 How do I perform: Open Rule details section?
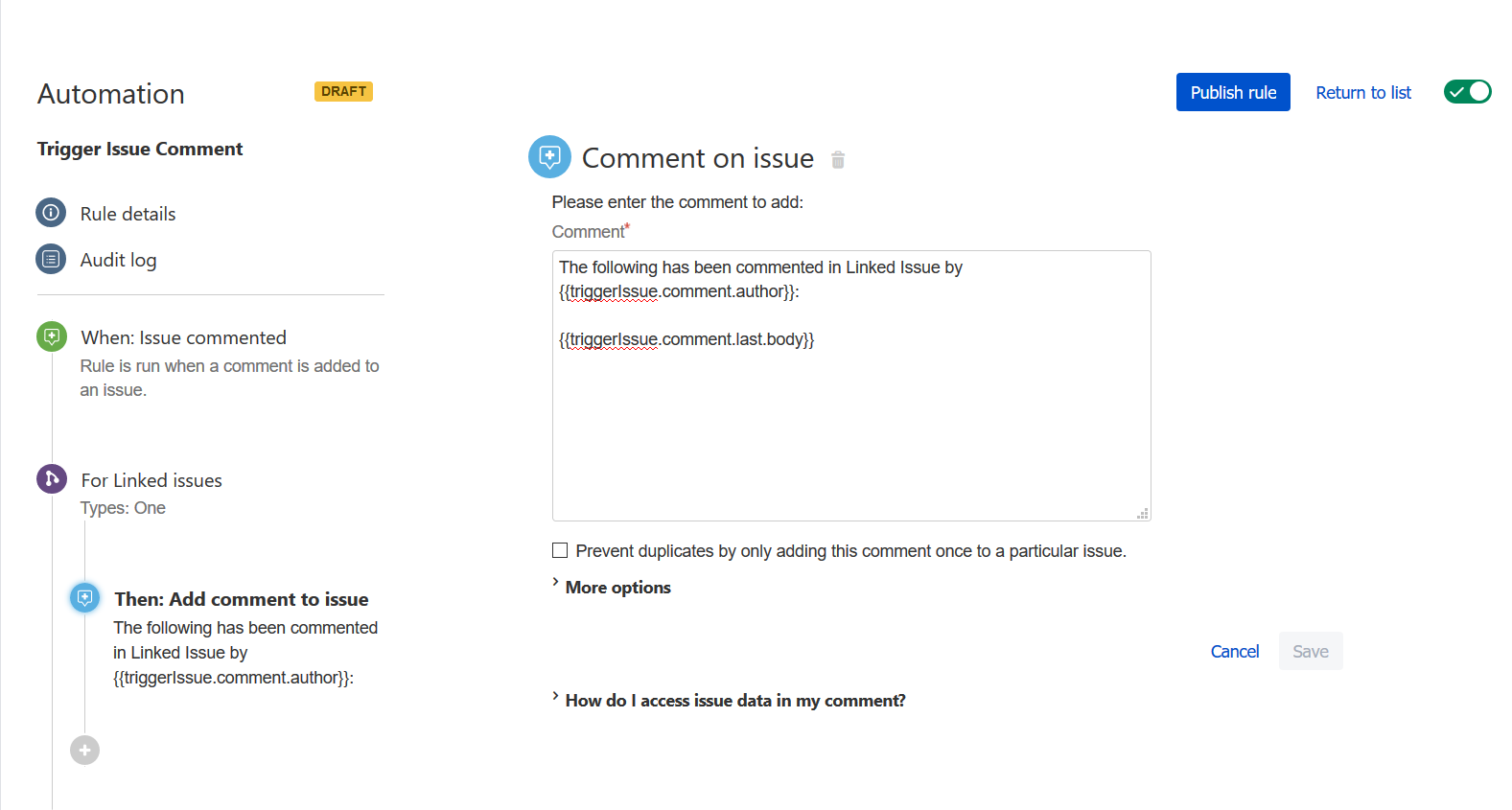coord(128,214)
